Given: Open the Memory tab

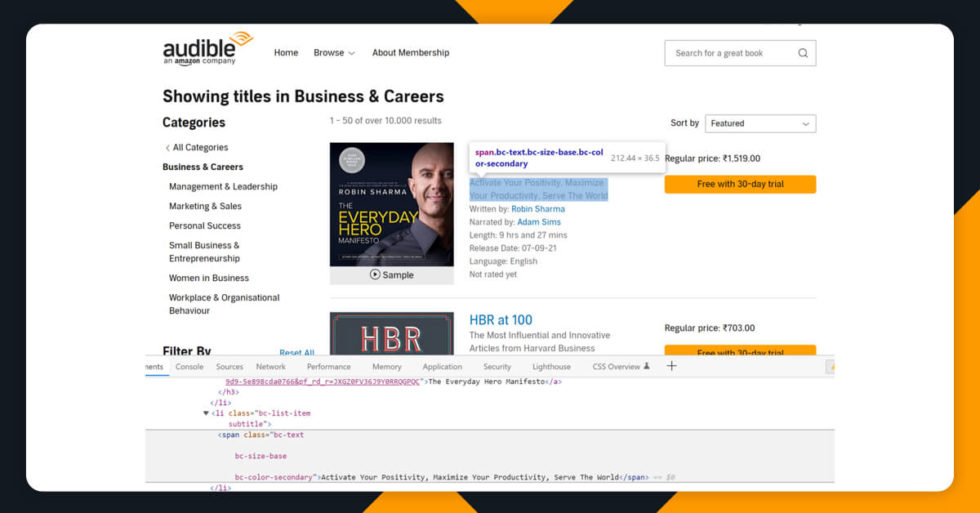Looking at the screenshot, I should 387,367.
